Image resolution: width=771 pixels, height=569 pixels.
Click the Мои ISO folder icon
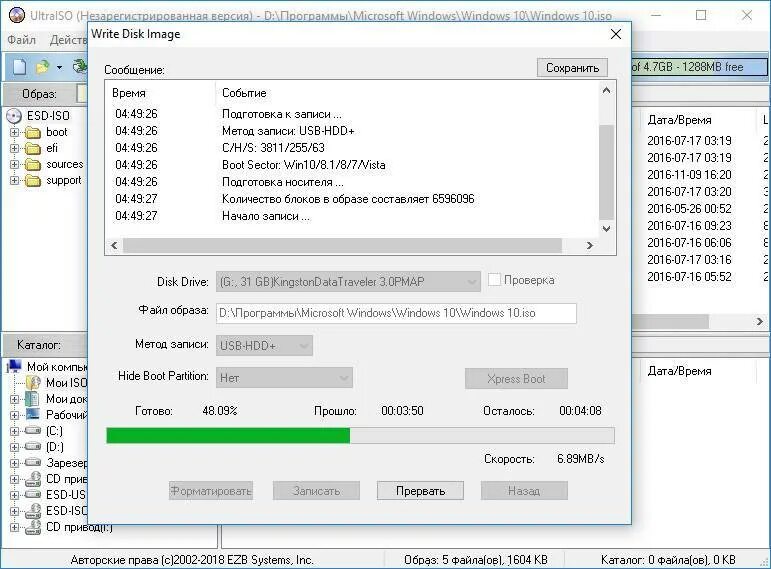(x=33, y=383)
